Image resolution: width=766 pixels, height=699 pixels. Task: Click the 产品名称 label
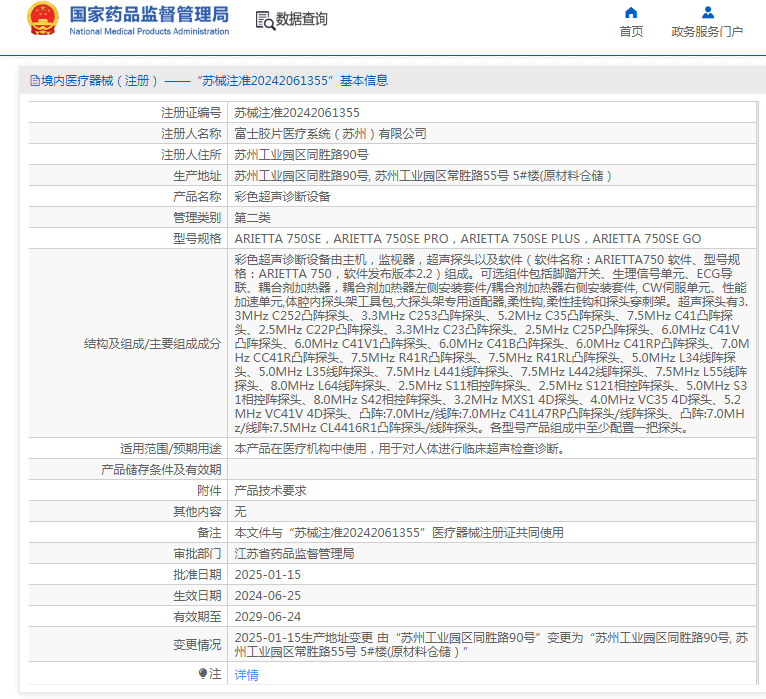click(x=197, y=197)
